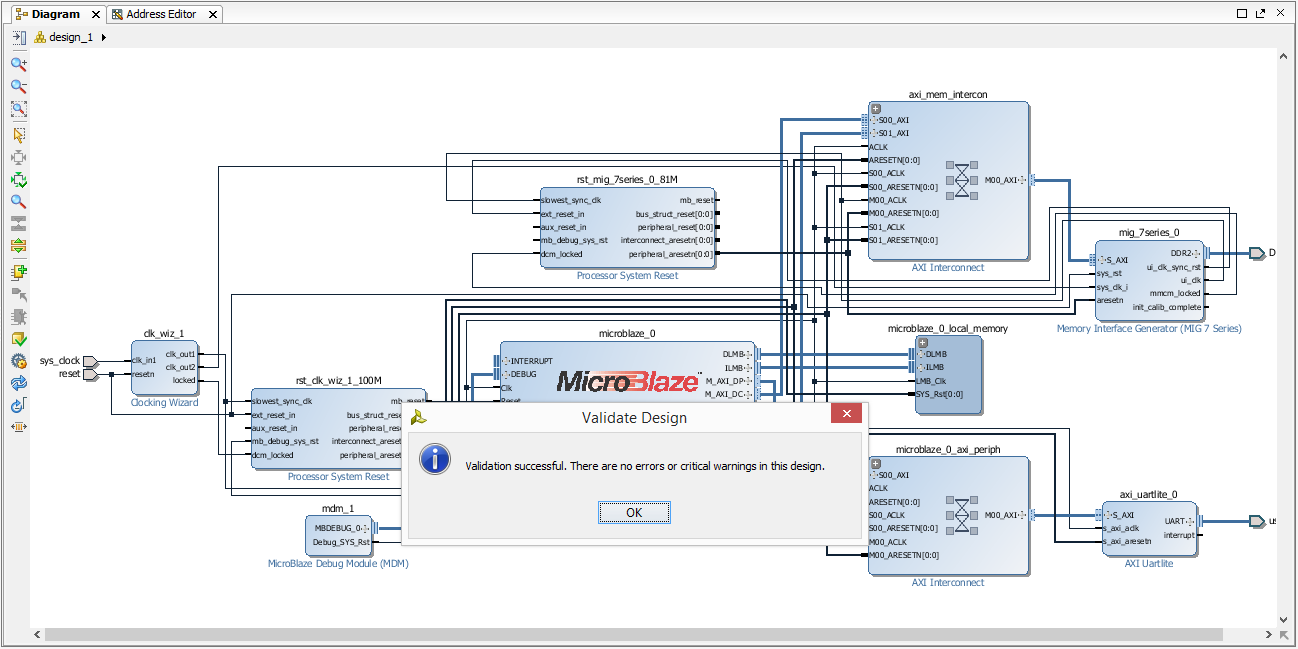Viewport: 1298px width, 649px height.
Task: Maximize the Diagram panel
Action: pyautogui.click(x=1242, y=14)
